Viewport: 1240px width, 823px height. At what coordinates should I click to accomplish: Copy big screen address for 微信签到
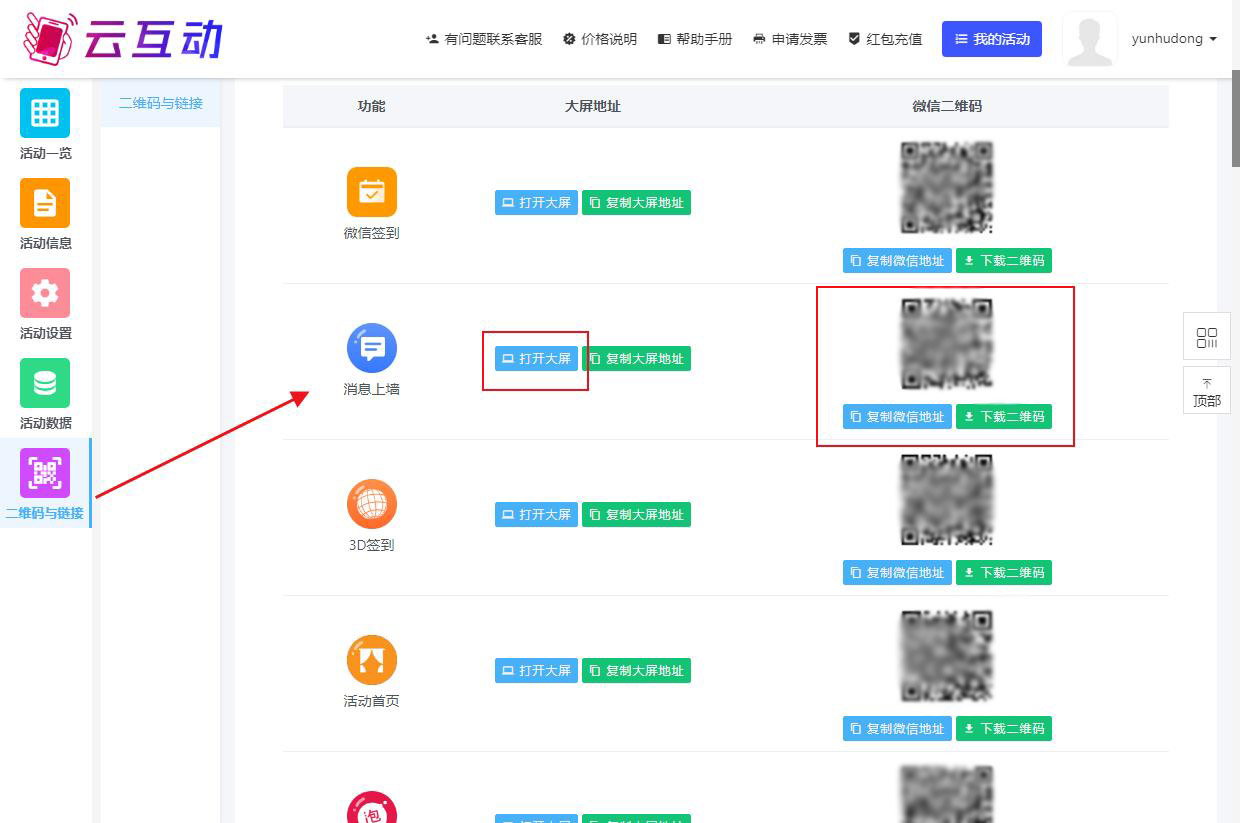(636, 203)
